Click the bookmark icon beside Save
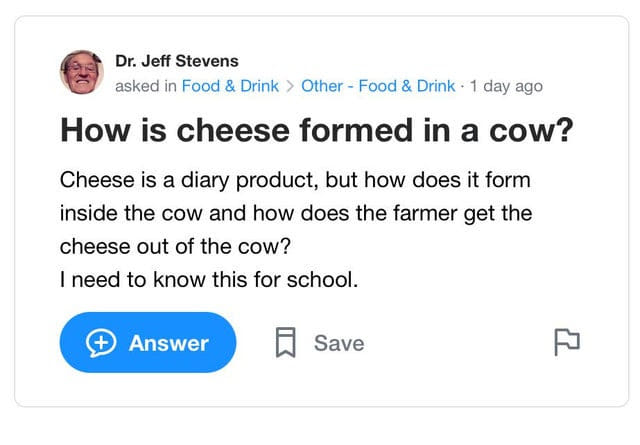The width and height of the screenshot is (640, 445). coord(286,343)
